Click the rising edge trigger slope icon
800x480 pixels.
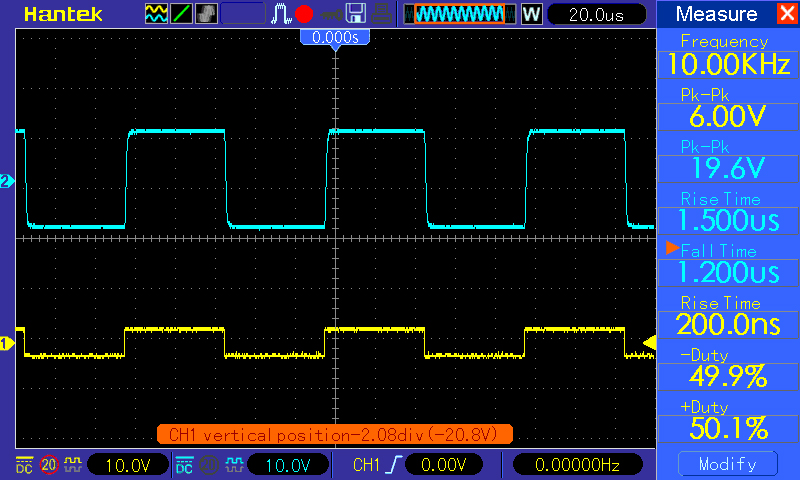tap(393, 465)
